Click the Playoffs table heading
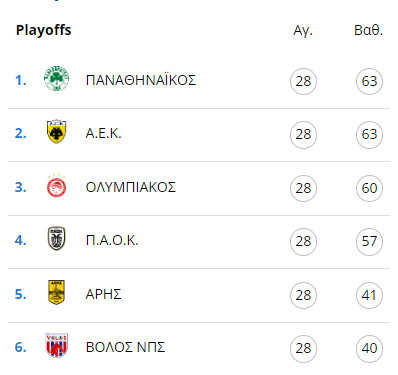This screenshot has width=398, height=375. pos(44,30)
